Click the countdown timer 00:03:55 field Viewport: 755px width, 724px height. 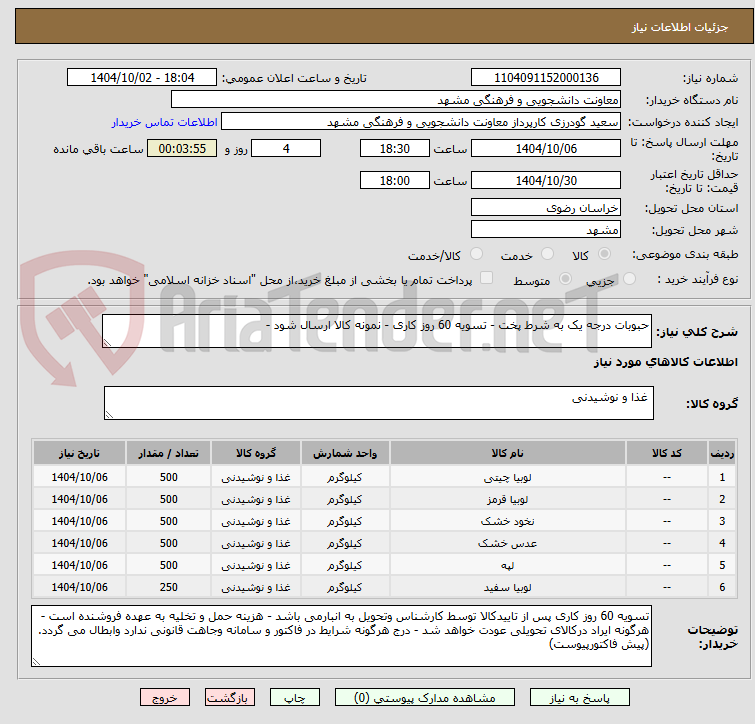point(182,148)
